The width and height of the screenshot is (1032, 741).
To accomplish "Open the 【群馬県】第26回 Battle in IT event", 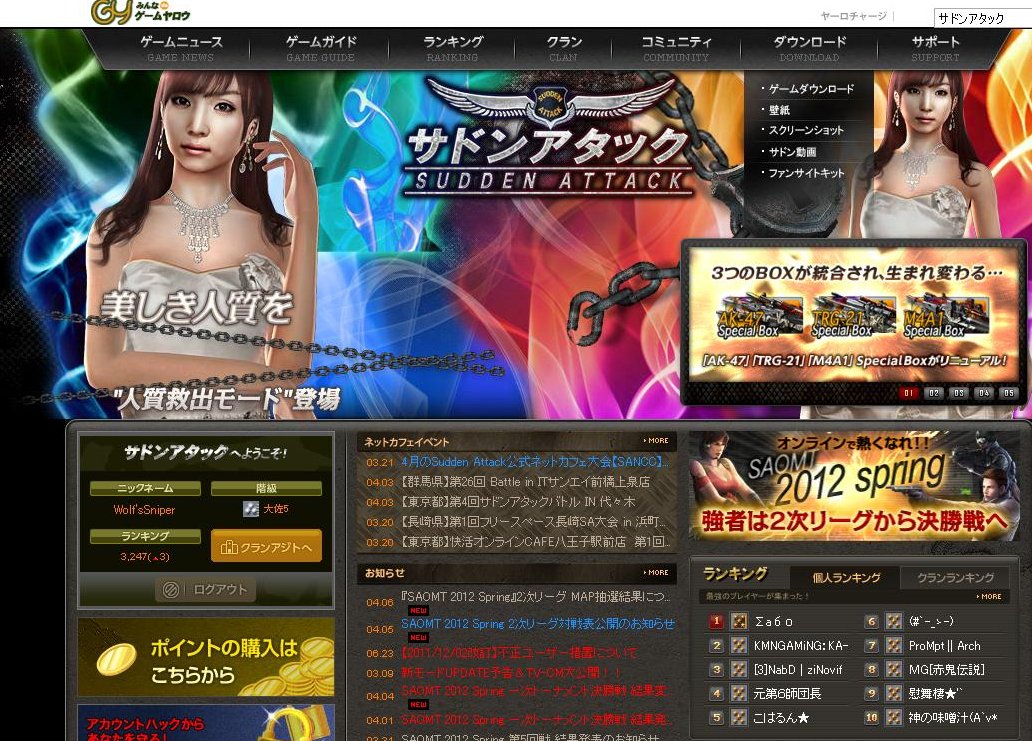I will (x=525, y=482).
